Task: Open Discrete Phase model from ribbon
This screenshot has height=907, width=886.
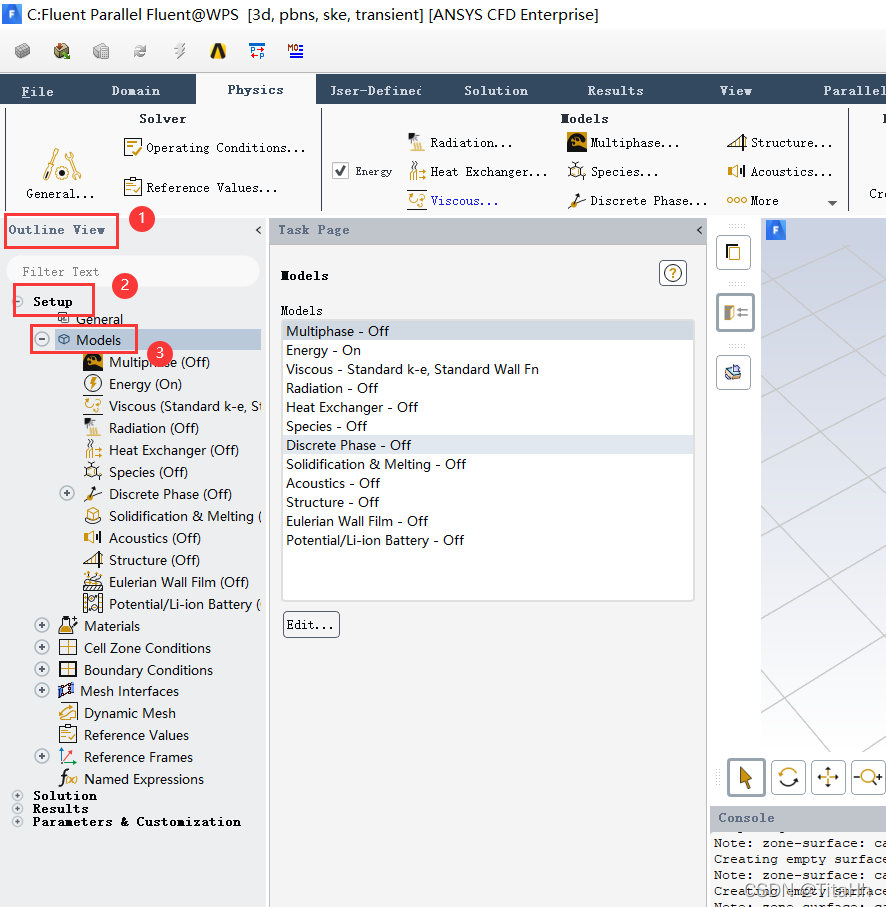Action: pyautogui.click(x=637, y=201)
